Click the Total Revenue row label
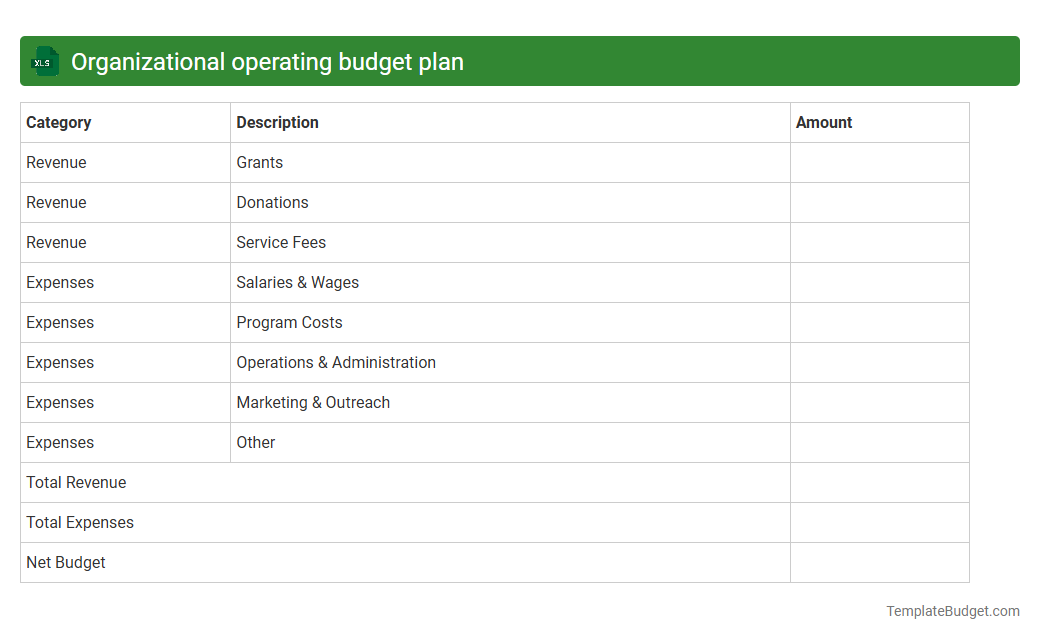This screenshot has height=640, width=1040. tap(76, 482)
